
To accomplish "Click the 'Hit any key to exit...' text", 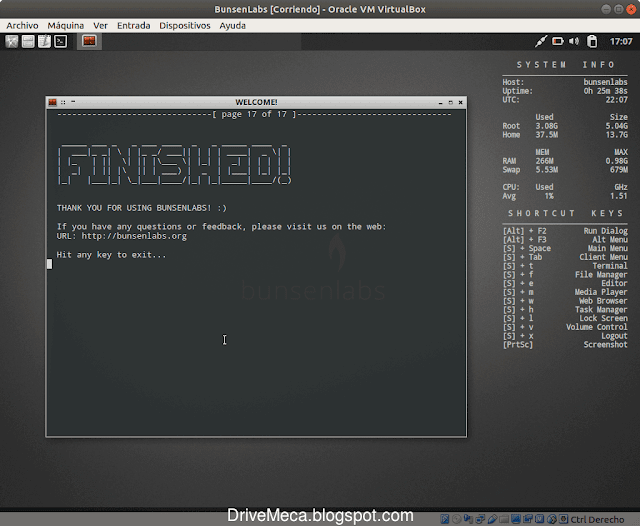I will click(111, 255).
